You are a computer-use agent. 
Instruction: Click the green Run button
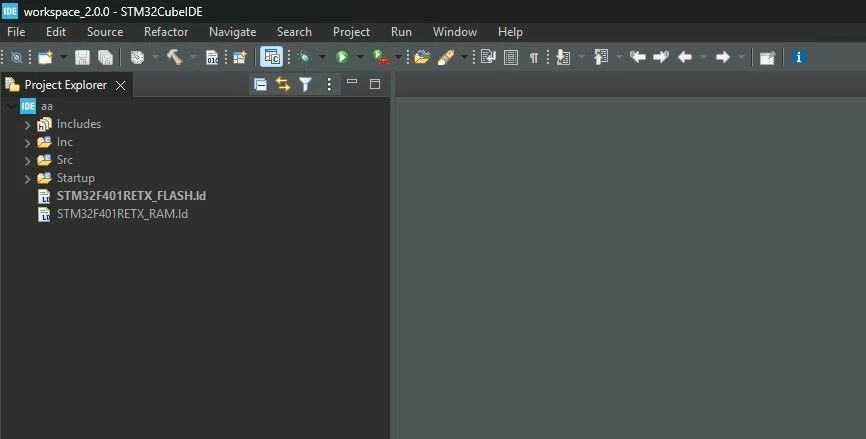click(x=342, y=57)
